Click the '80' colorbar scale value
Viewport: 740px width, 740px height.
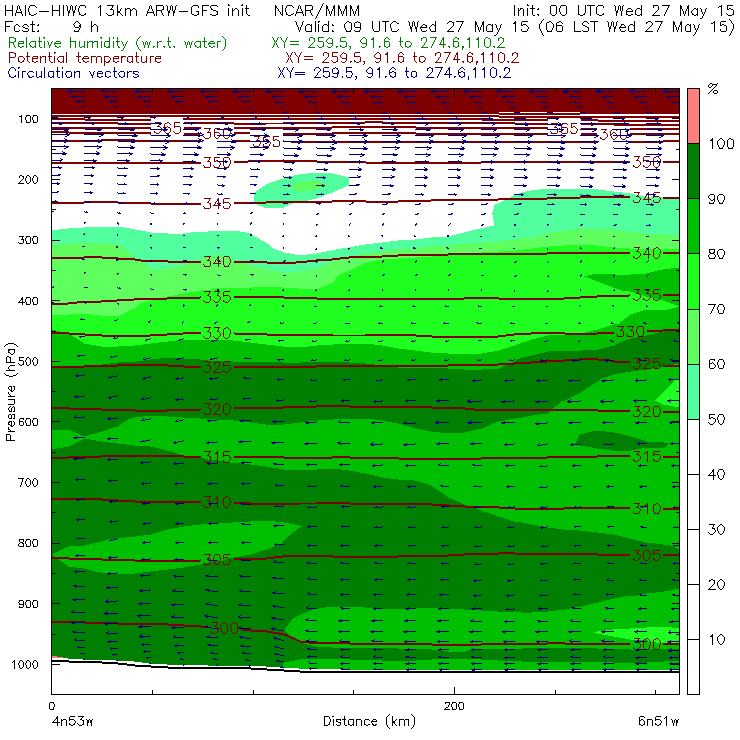tap(716, 254)
